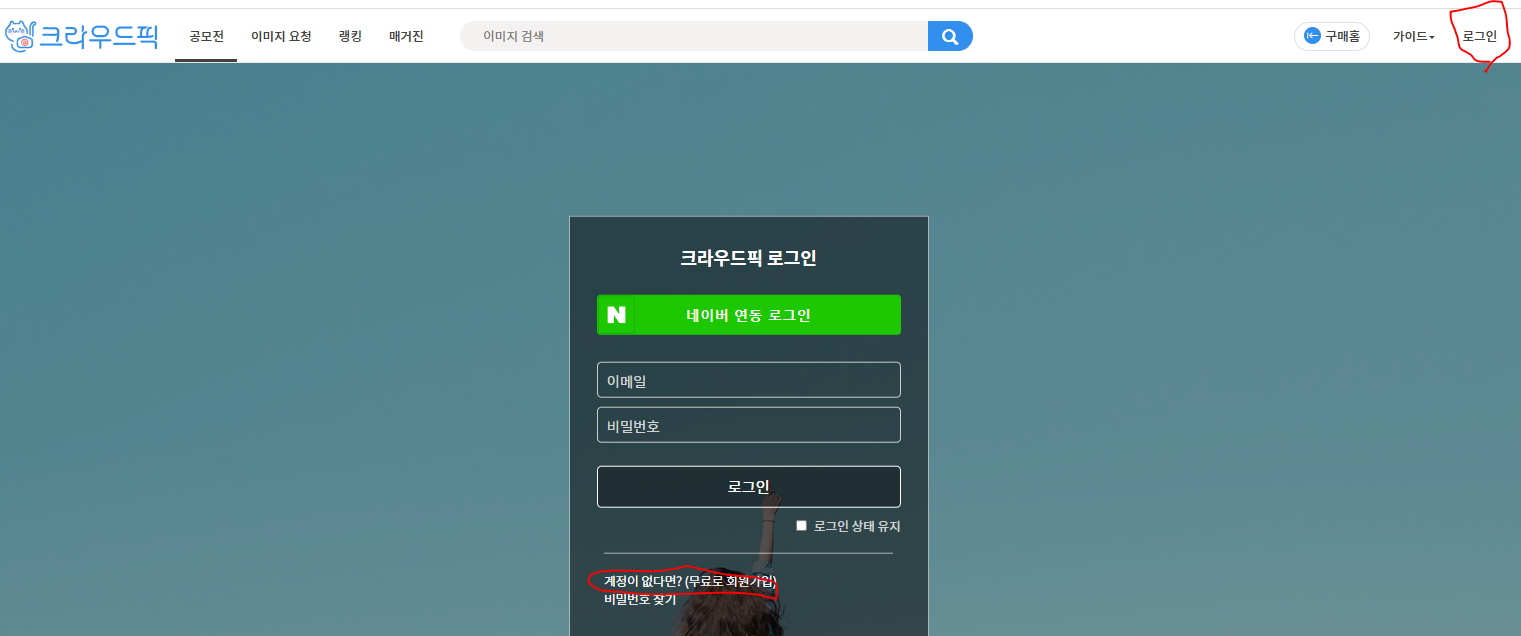Open the 공모전 tab
Viewport: 1521px width, 636px height.
click(206, 37)
